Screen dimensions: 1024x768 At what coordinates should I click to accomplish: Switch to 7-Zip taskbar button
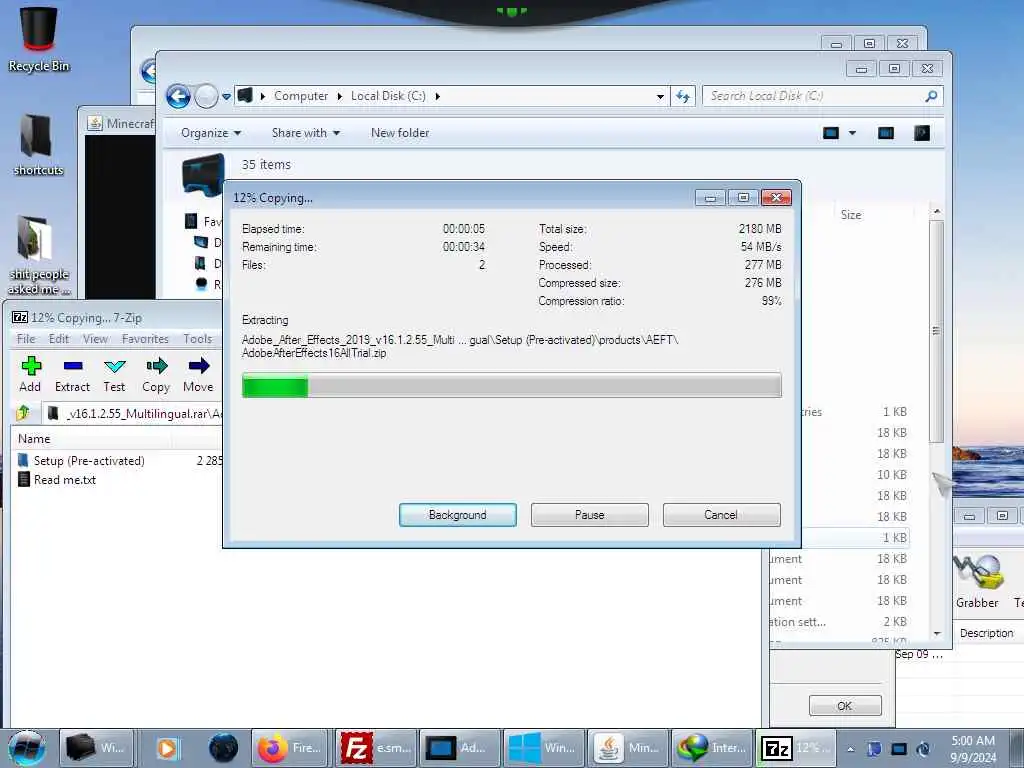pos(795,748)
